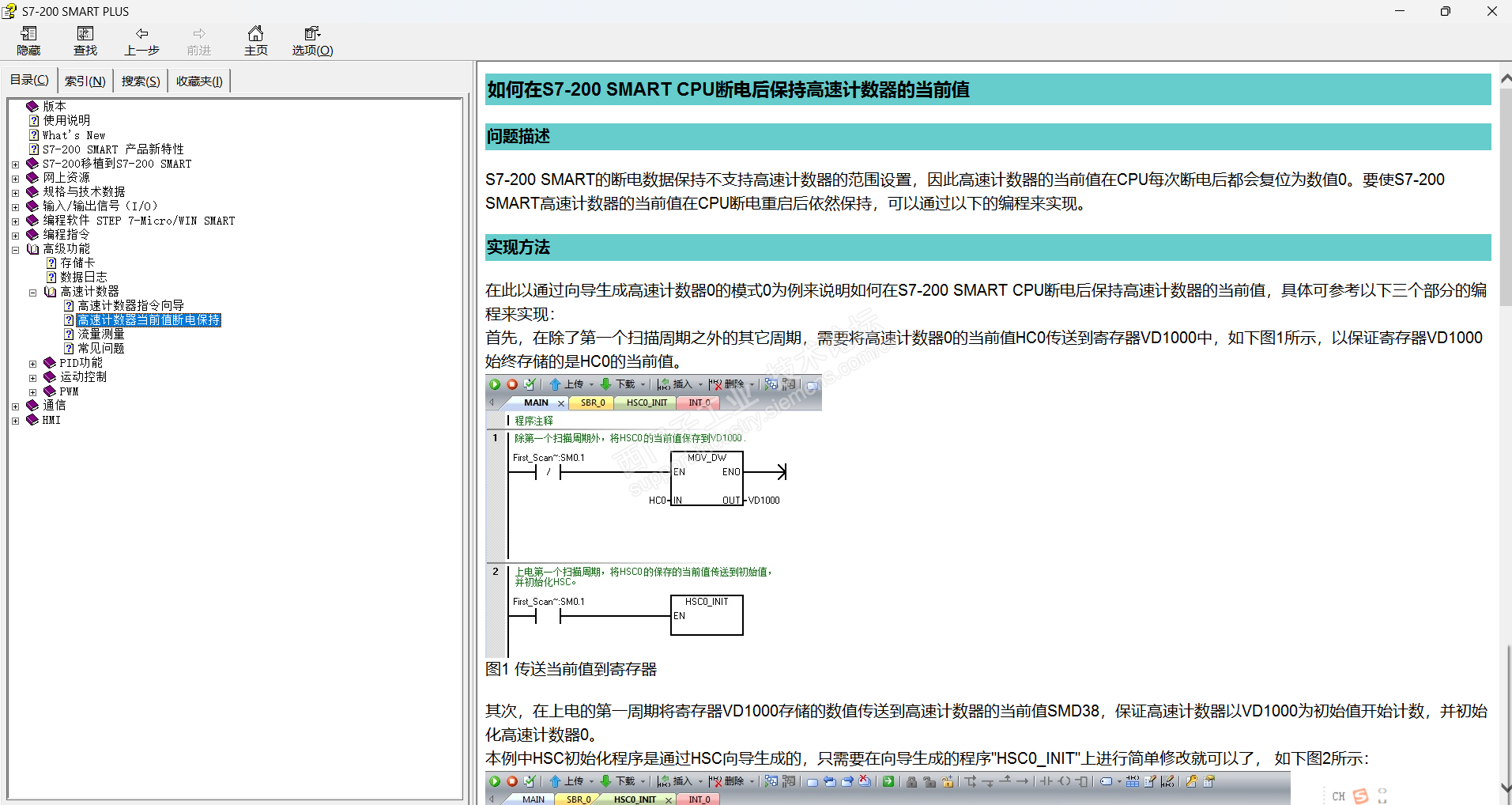Screen dimensions: 1512x805
Task: Expand the PWM tree node
Action: [x=33, y=392]
